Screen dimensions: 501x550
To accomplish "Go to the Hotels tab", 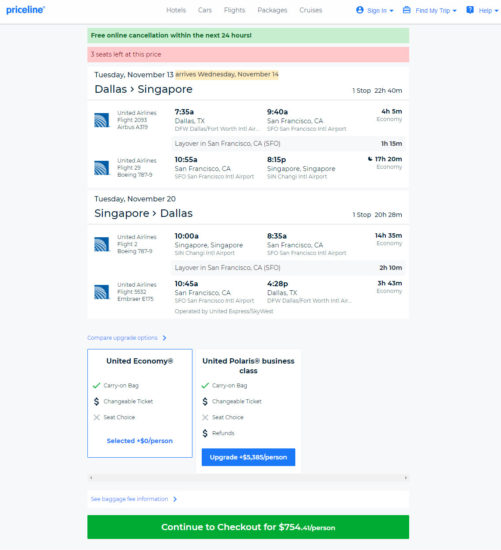I will click(176, 10).
